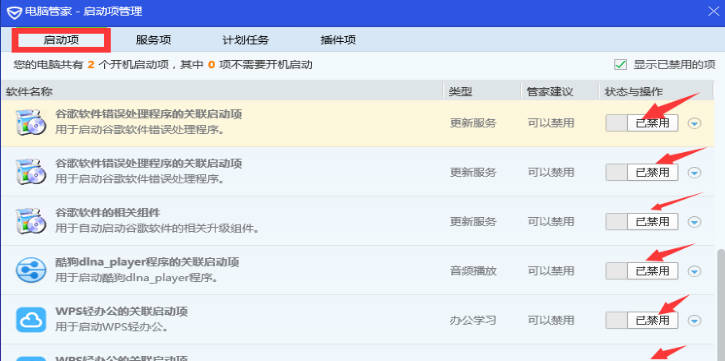Click the 电脑管家 - 启动项管理 window title
Image resolution: width=725 pixels, height=361 pixels.
point(84,12)
